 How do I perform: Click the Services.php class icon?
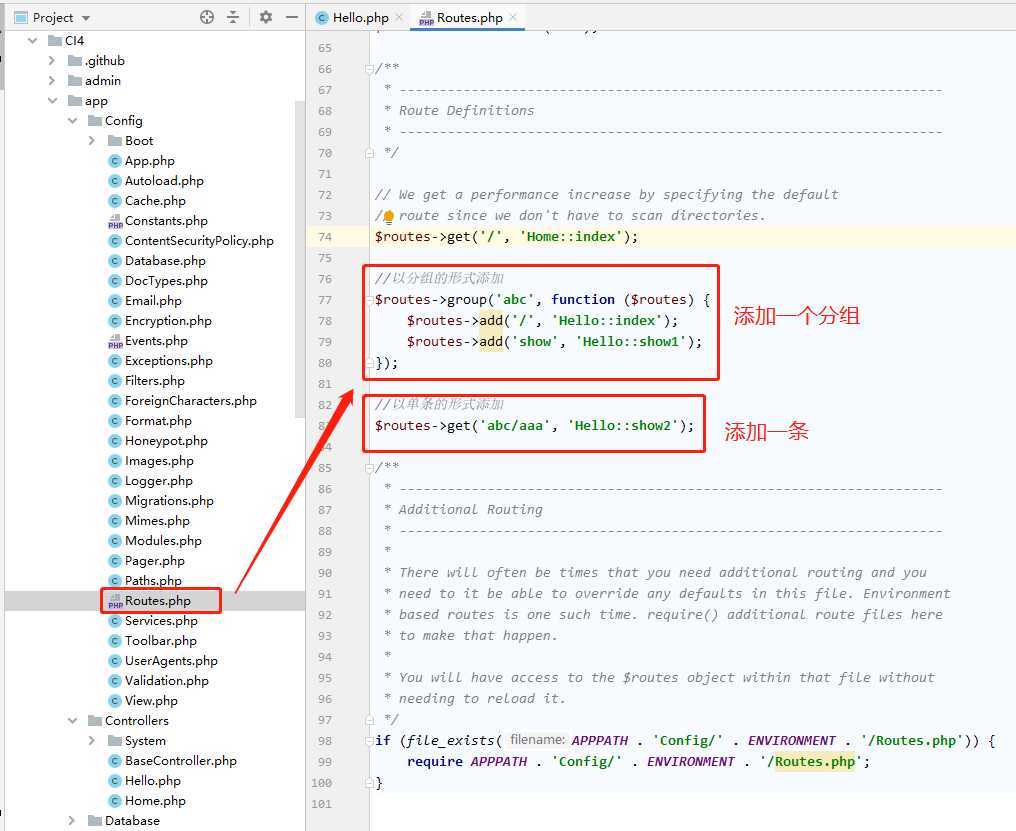[115, 621]
